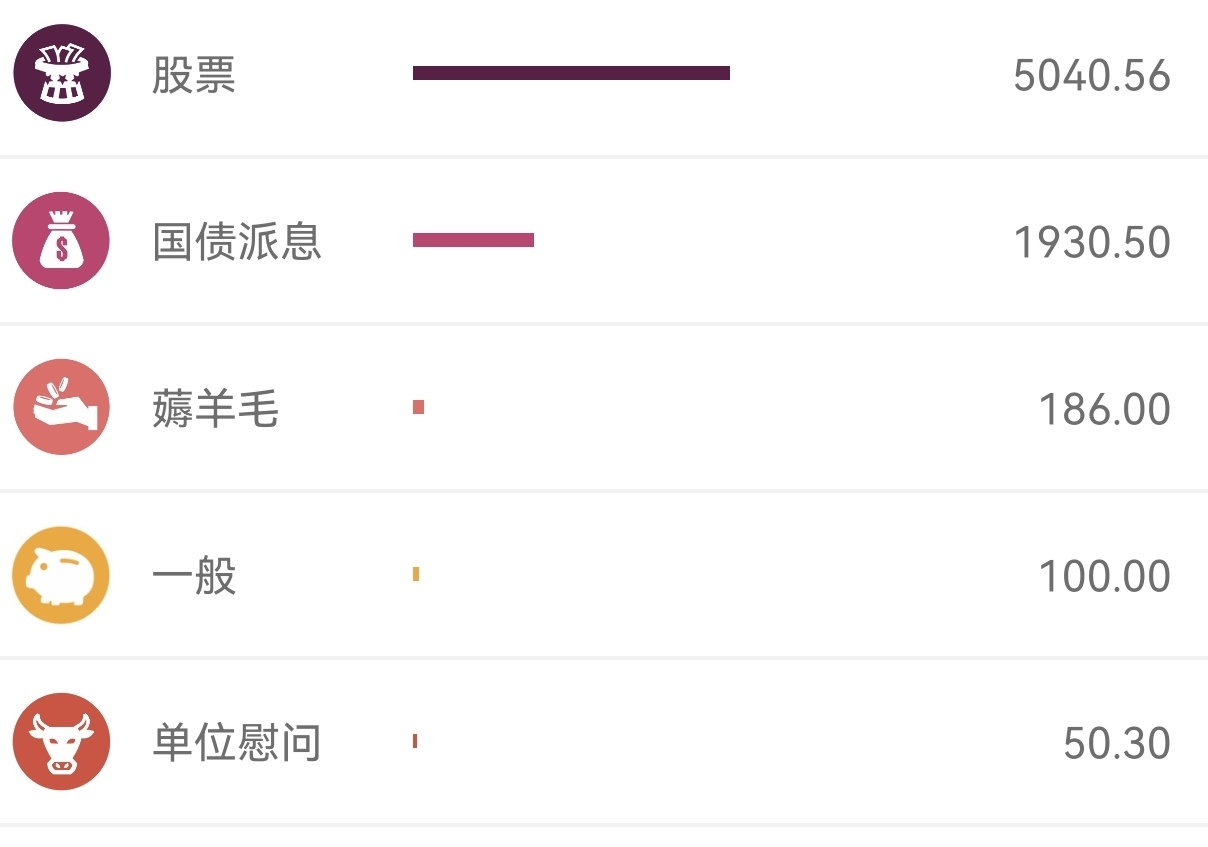
Task: Click the dark purple 股票 progress bar
Action: coord(571,72)
